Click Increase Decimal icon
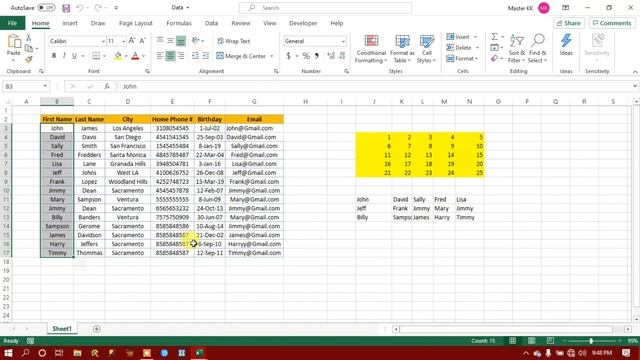This screenshot has height=360, width=640. 331,56
